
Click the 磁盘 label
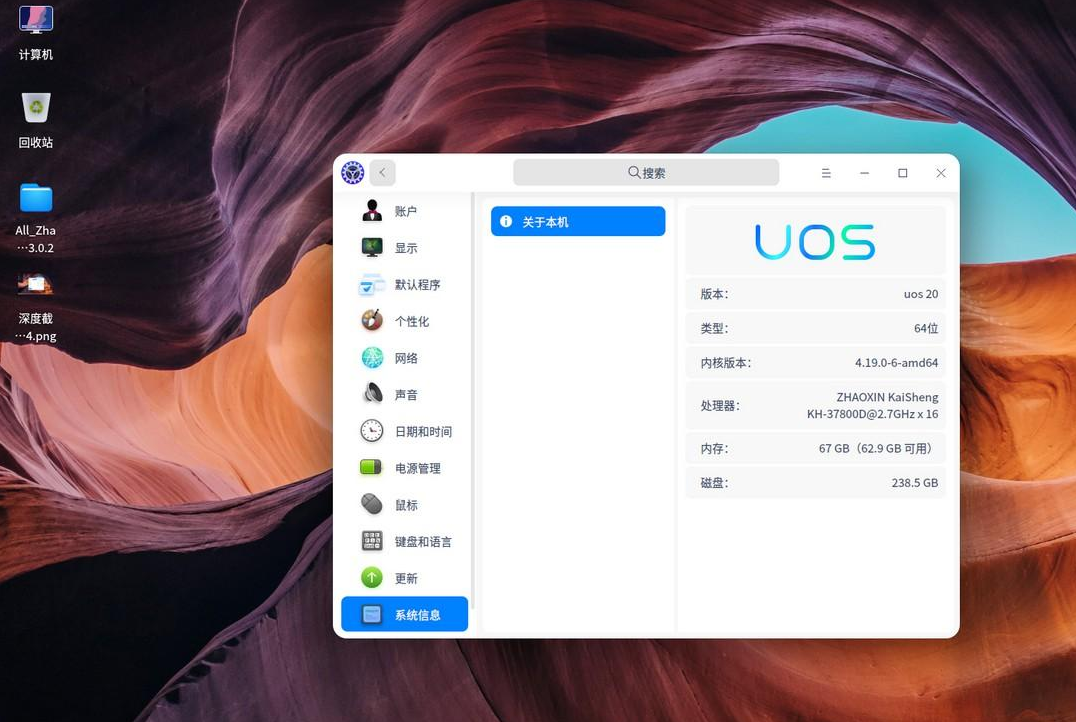[x=714, y=482]
